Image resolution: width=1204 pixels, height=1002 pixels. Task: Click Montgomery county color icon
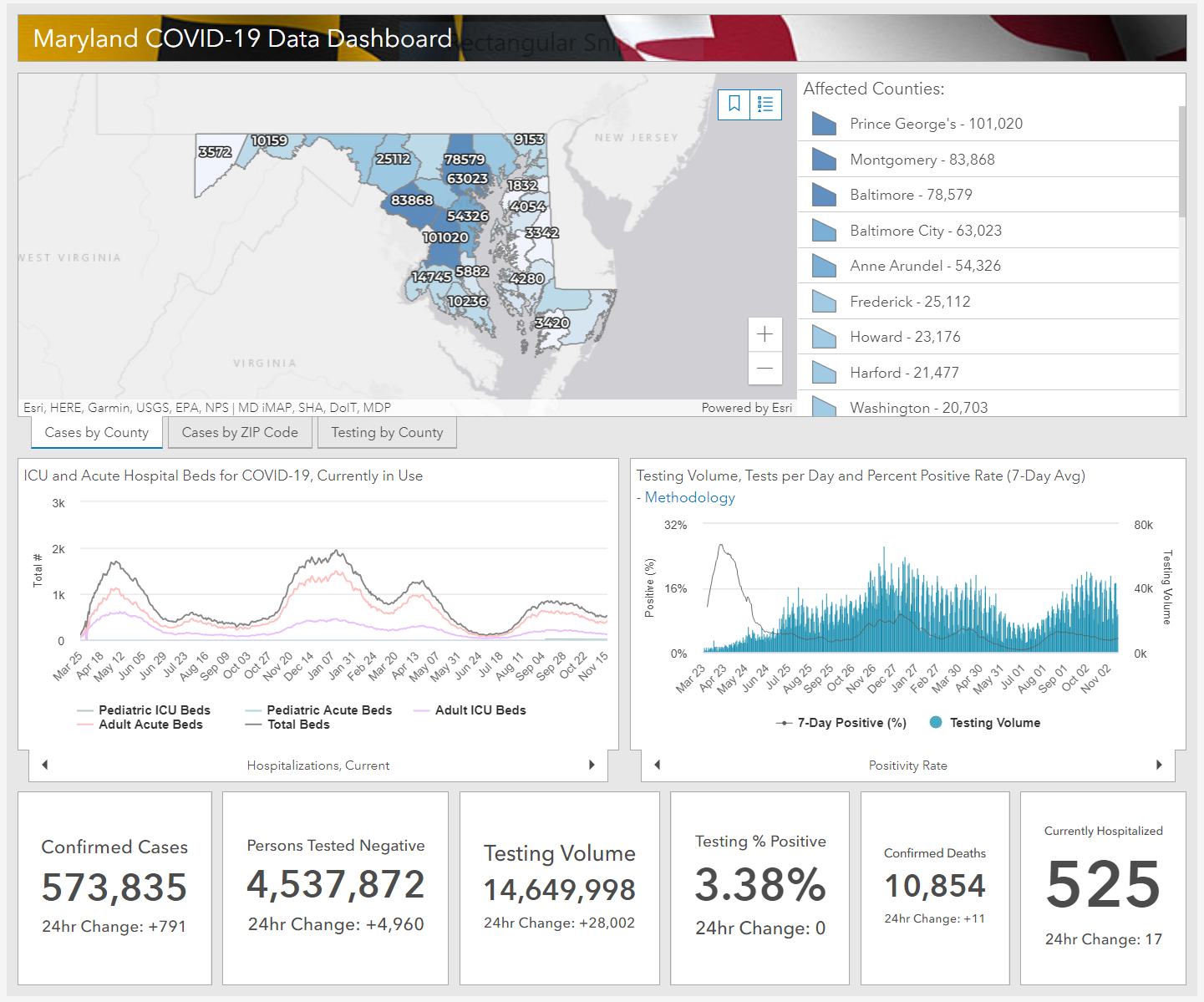pos(824,159)
